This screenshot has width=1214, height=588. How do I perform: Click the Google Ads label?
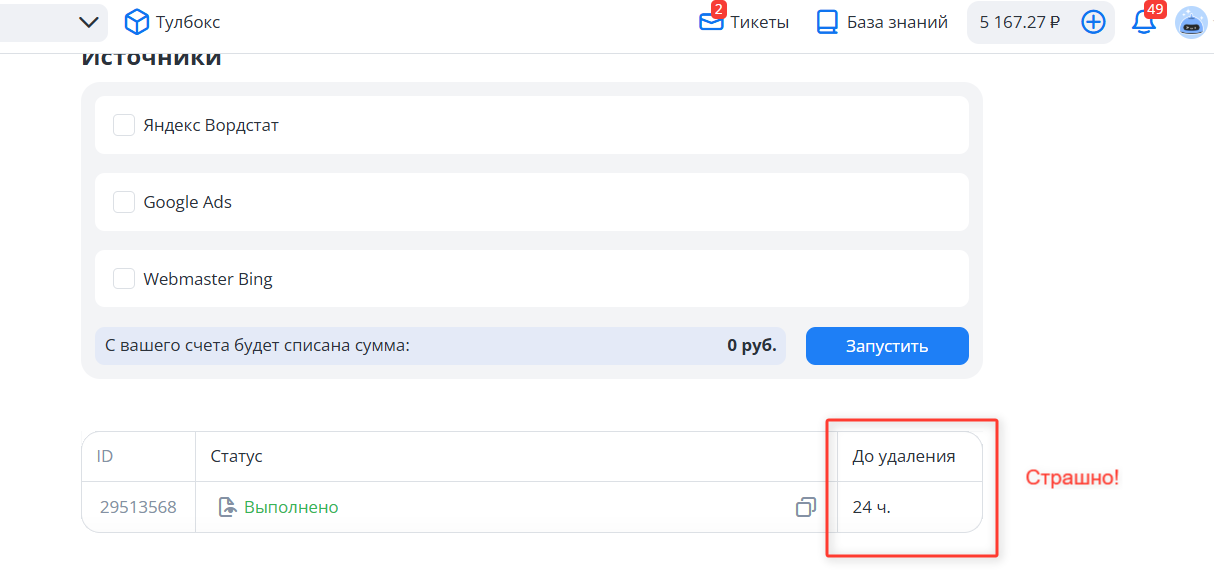point(188,202)
